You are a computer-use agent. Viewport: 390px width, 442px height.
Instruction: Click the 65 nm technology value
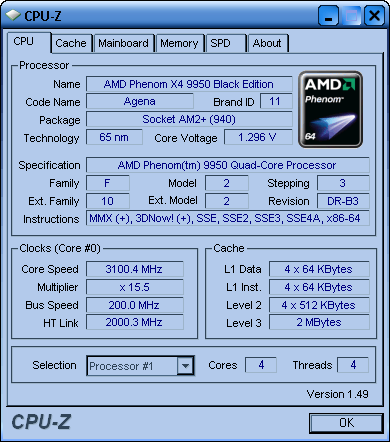(x=114, y=137)
